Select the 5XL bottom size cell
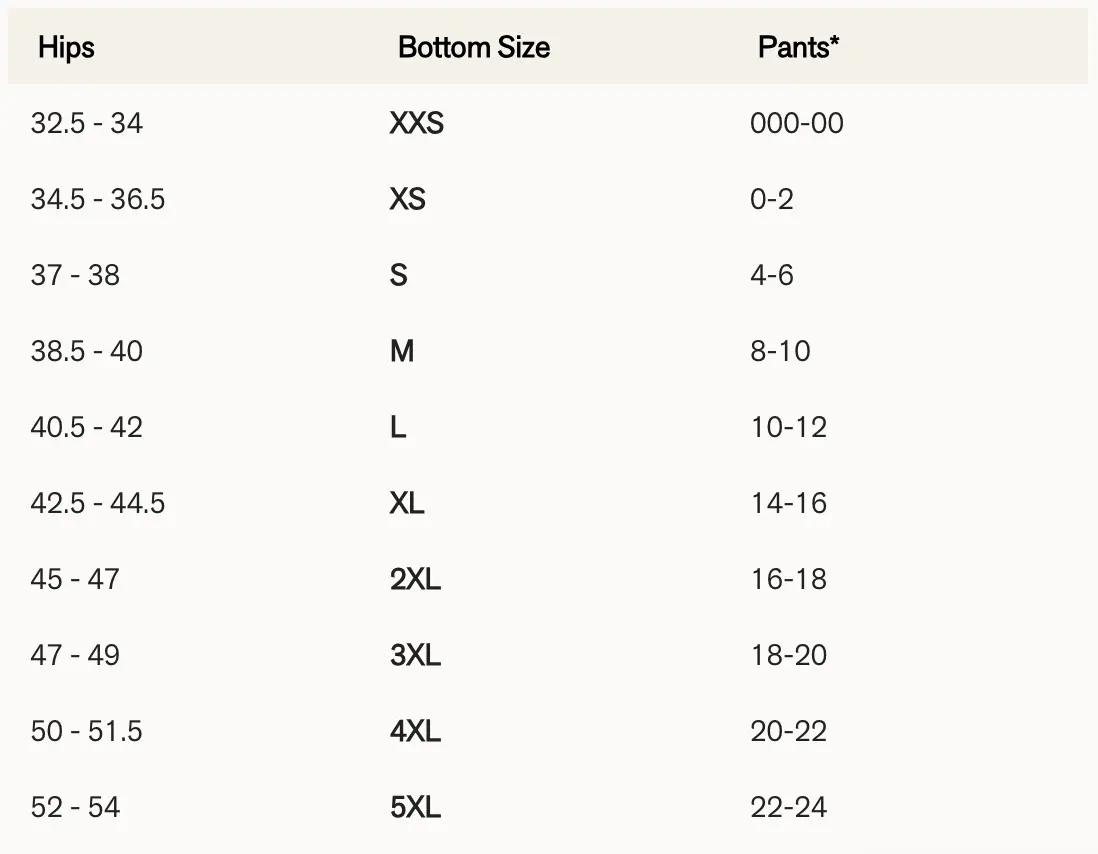 (415, 807)
